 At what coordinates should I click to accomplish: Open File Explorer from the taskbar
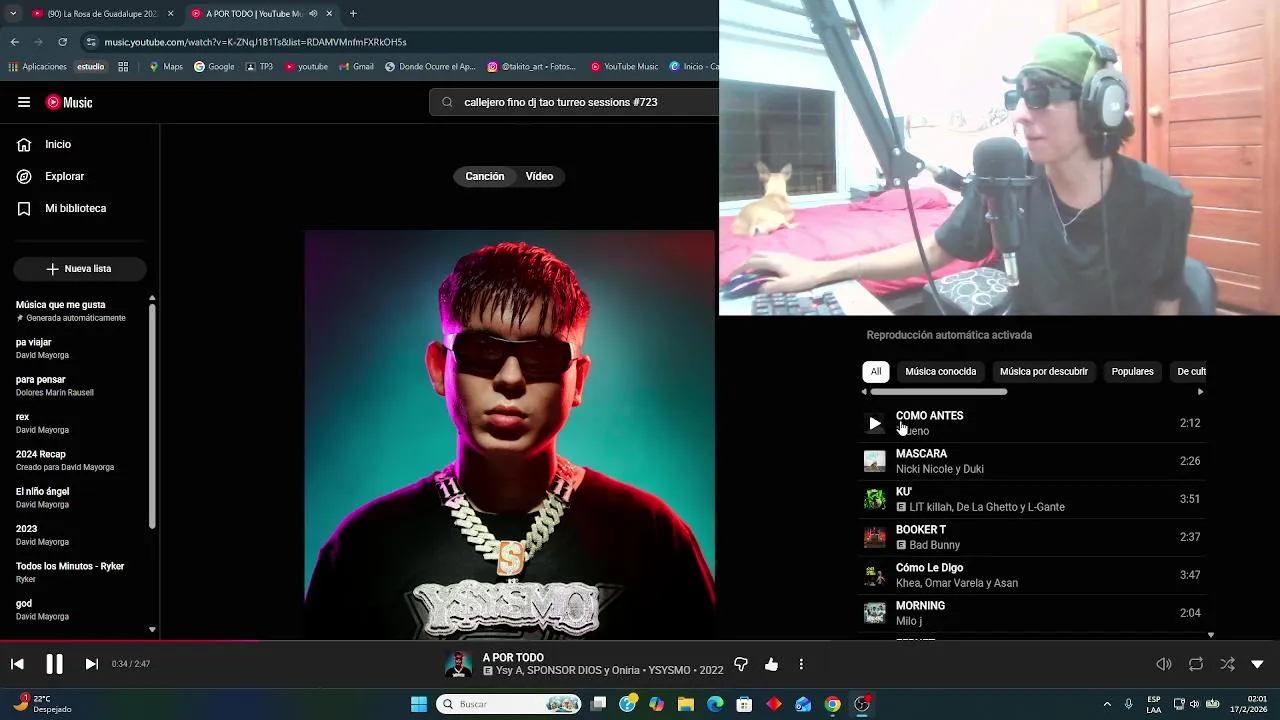(x=686, y=704)
